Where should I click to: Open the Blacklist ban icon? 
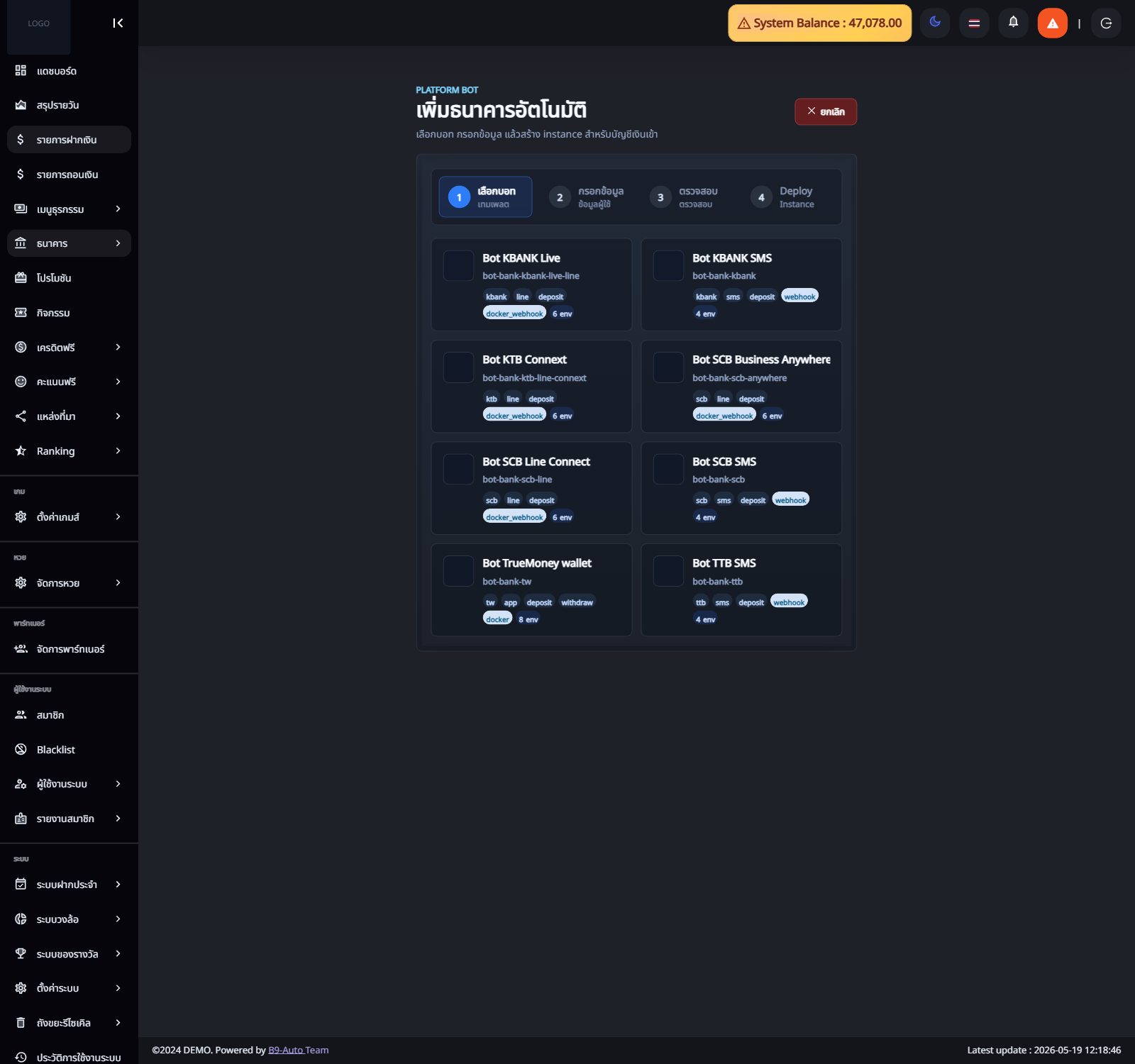[21, 750]
